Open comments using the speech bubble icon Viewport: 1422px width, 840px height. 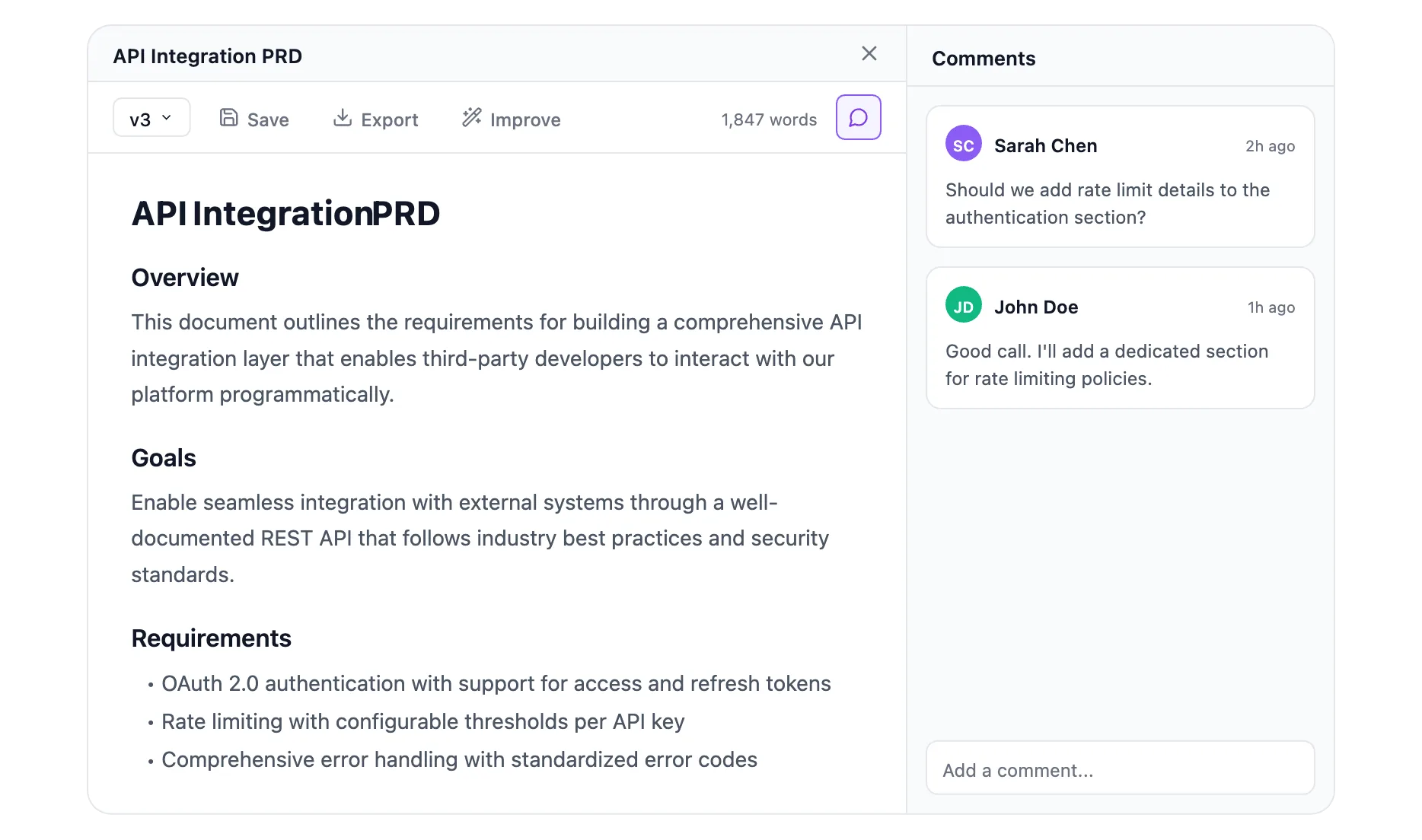(858, 117)
